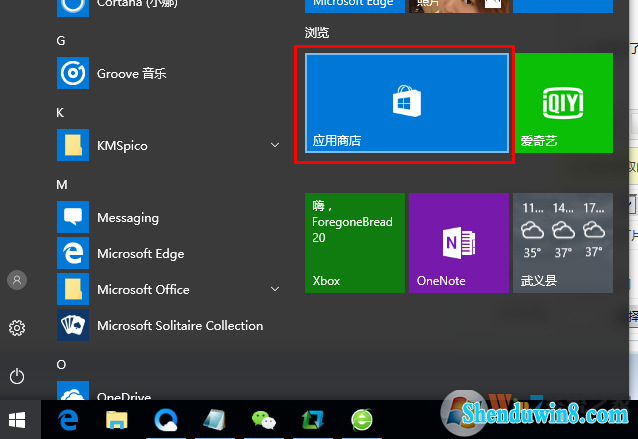Jump via the letter G header
This screenshot has height=439, width=638.
coord(61,41)
